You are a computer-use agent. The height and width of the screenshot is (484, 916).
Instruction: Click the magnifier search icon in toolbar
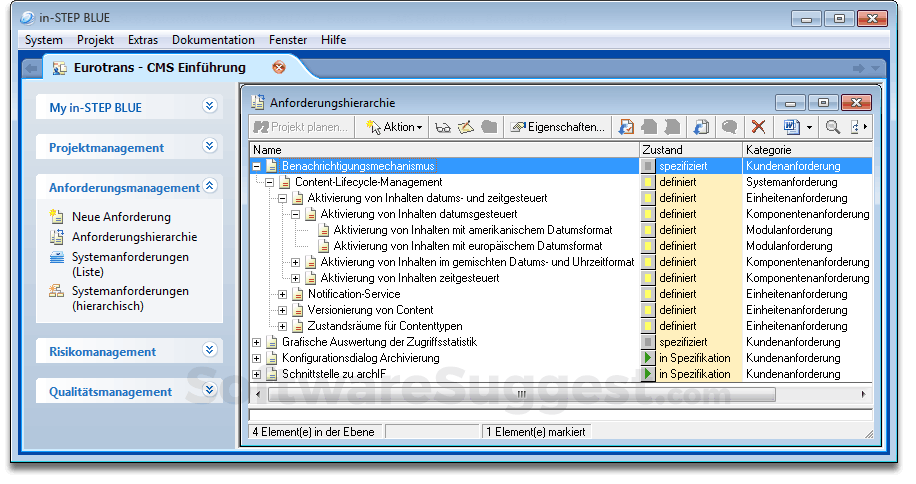(832, 127)
